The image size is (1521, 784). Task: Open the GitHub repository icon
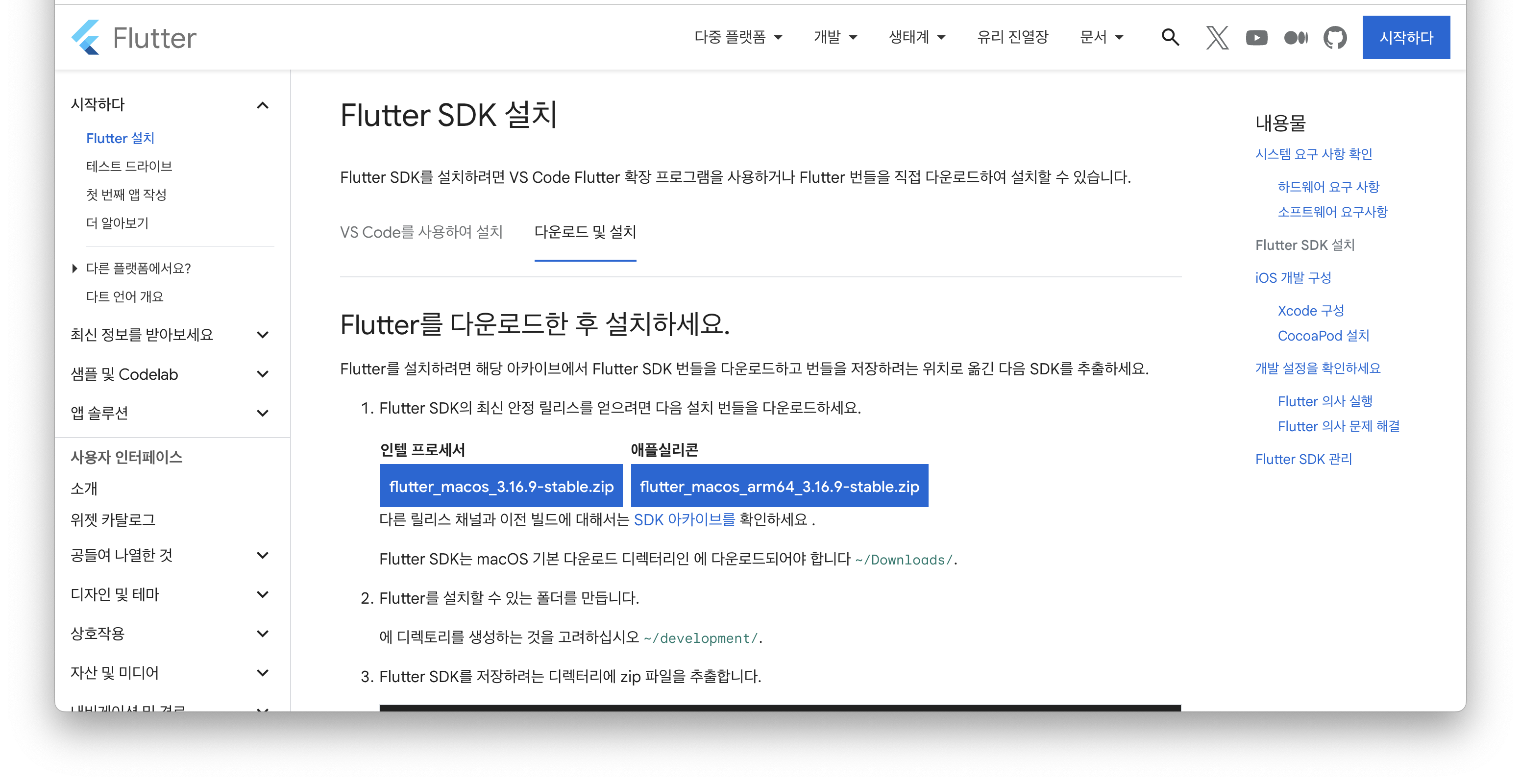1334,38
